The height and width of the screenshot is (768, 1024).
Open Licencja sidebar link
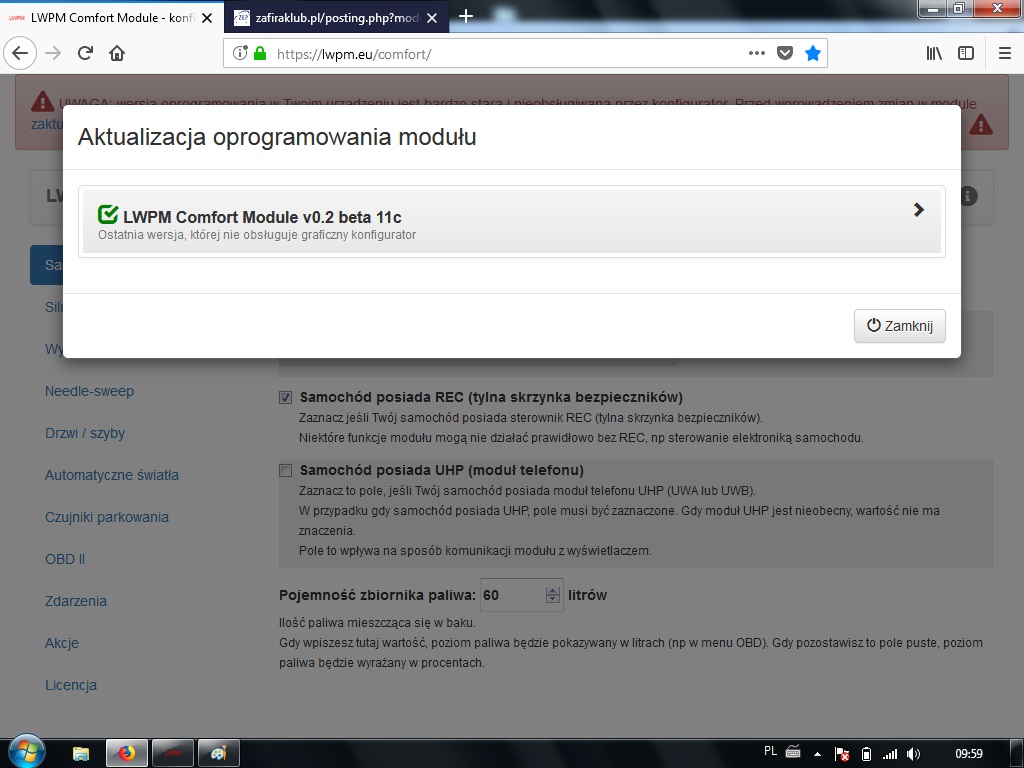pyautogui.click(x=71, y=685)
